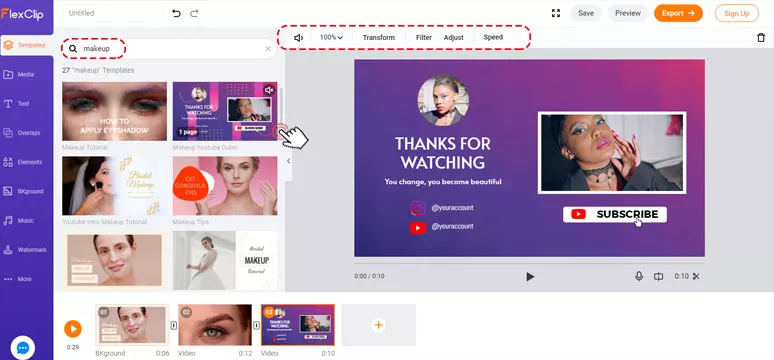Screen dimensions: 774x360
Task: Click transition icon between clips 02 and 03
Action: [x=257, y=325]
